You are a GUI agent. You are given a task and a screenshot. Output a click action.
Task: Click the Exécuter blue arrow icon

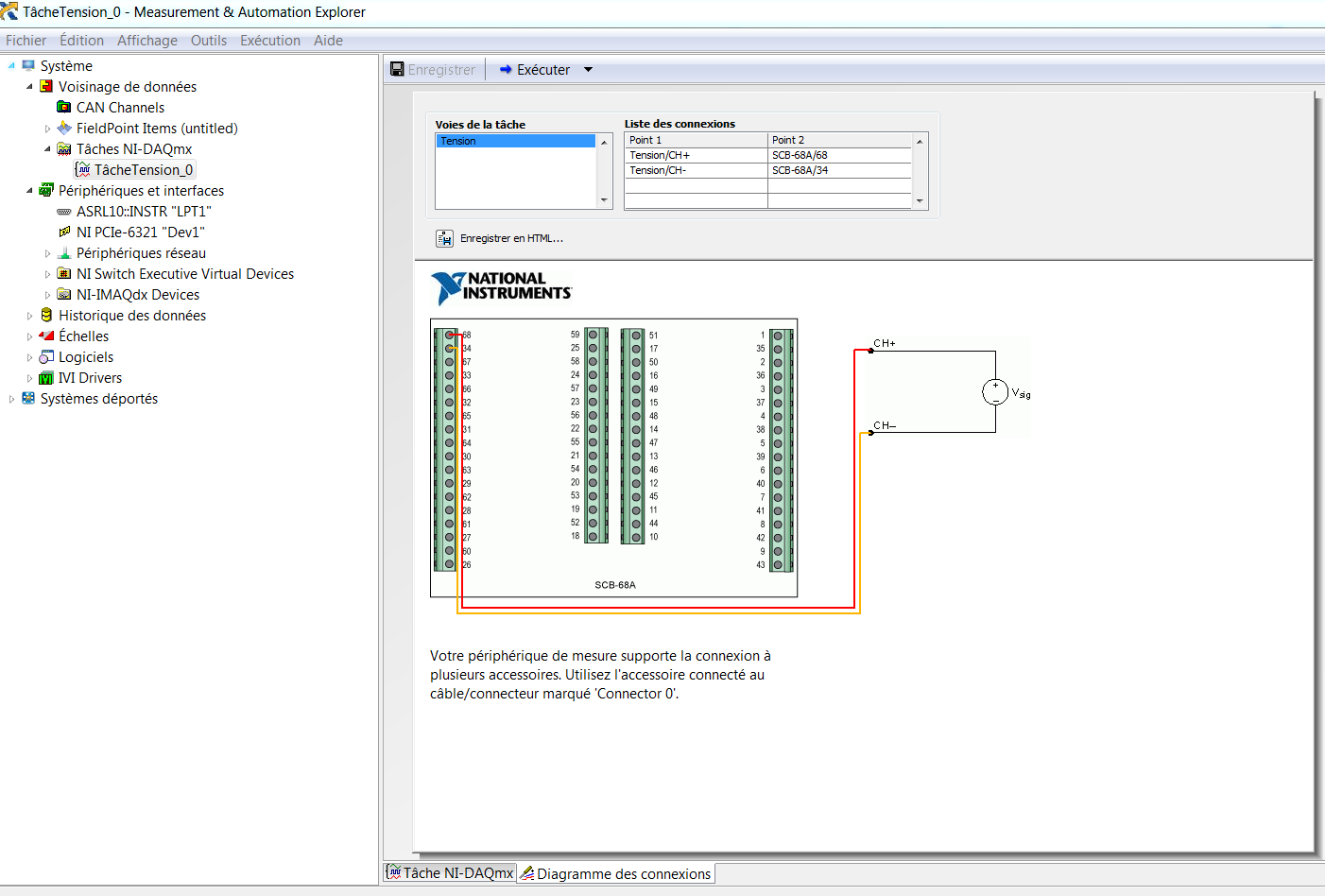click(506, 70)
